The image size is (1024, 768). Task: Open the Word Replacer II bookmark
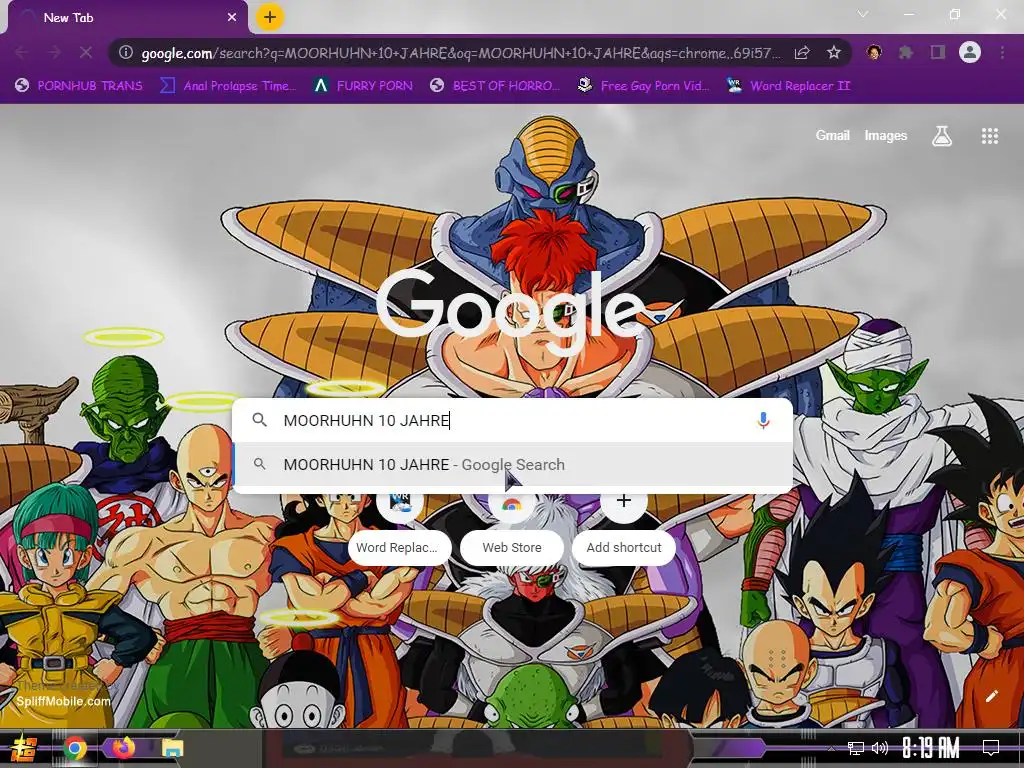point(788,86)
